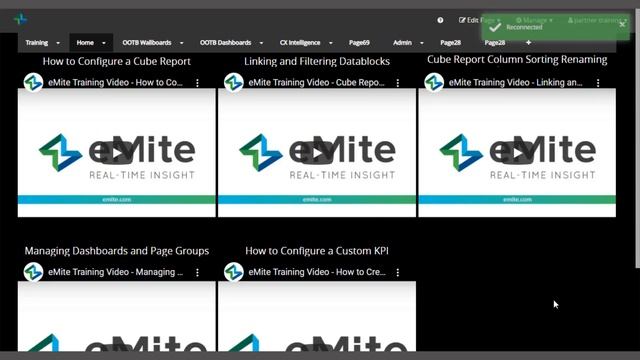The width and height of the screenshot is (640, 360).
Task: Open the Admin tab
Action: pyautogui.click(x=402, y=42)
